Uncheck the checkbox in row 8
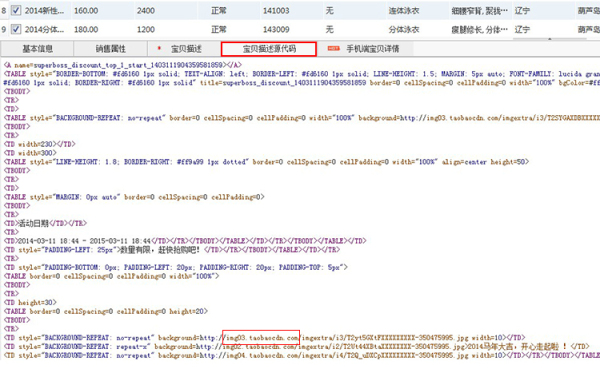The width and height of the screenshot is (600, 373). pyautogui.click(x=16, y=11)
